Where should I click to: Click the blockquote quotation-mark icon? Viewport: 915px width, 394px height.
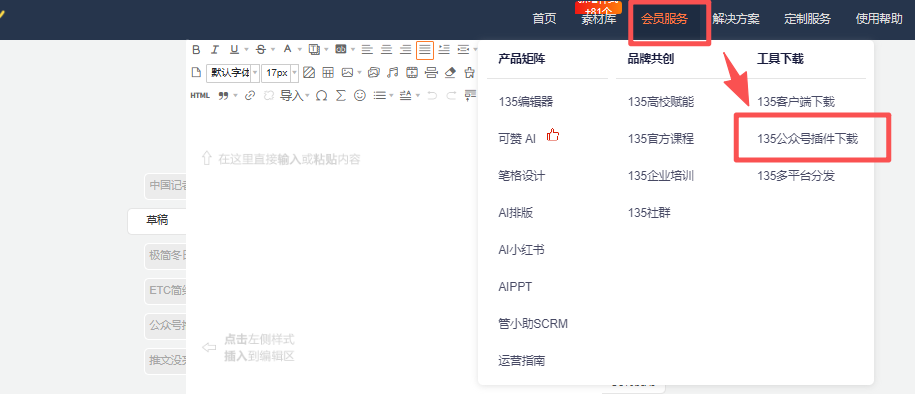coord(223,96)
